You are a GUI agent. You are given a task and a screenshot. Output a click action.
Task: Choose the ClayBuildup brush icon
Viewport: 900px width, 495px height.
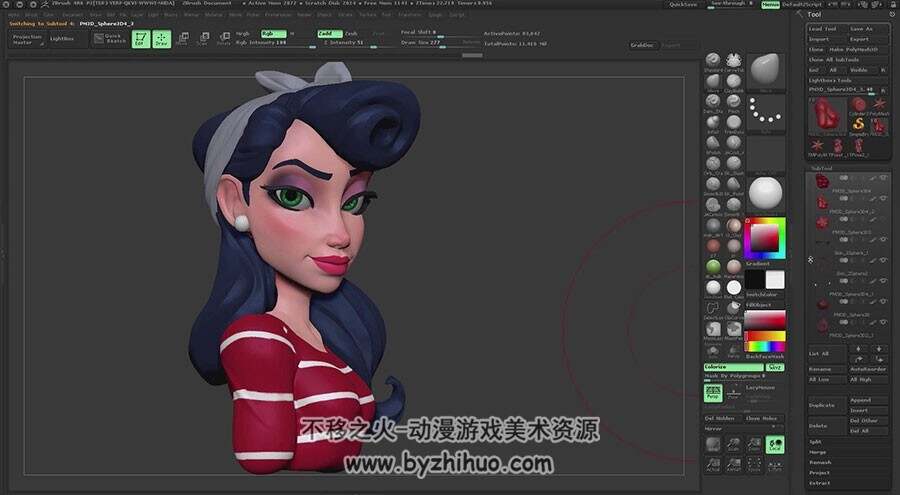(x=734, y=82)
